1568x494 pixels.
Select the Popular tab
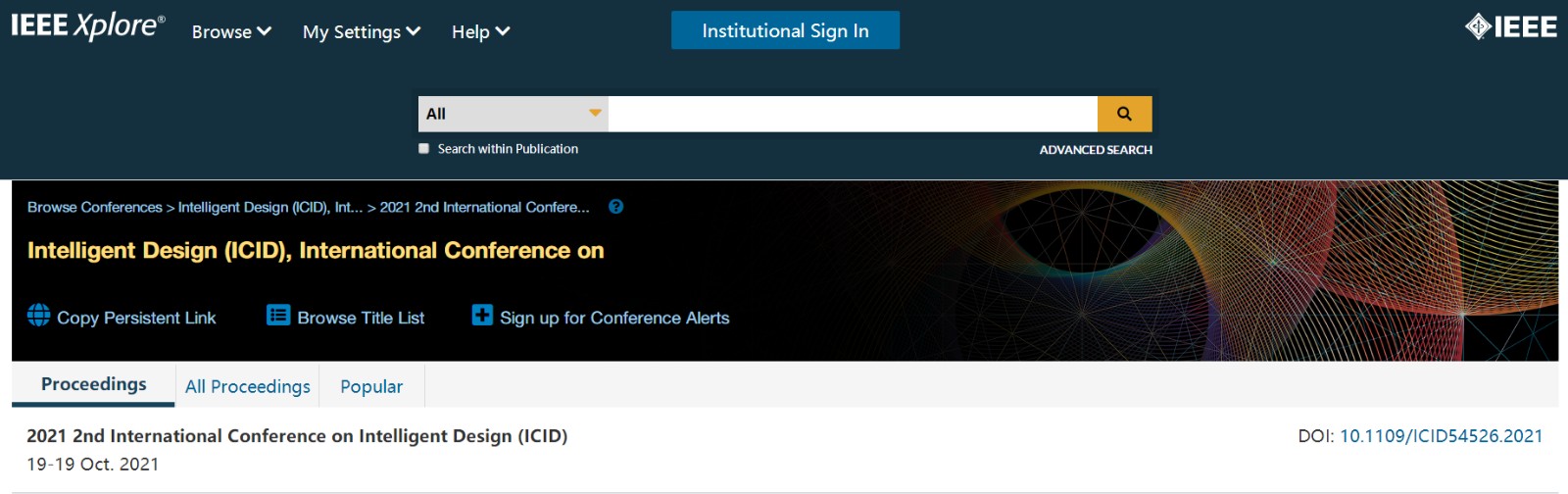coord(371,386)
